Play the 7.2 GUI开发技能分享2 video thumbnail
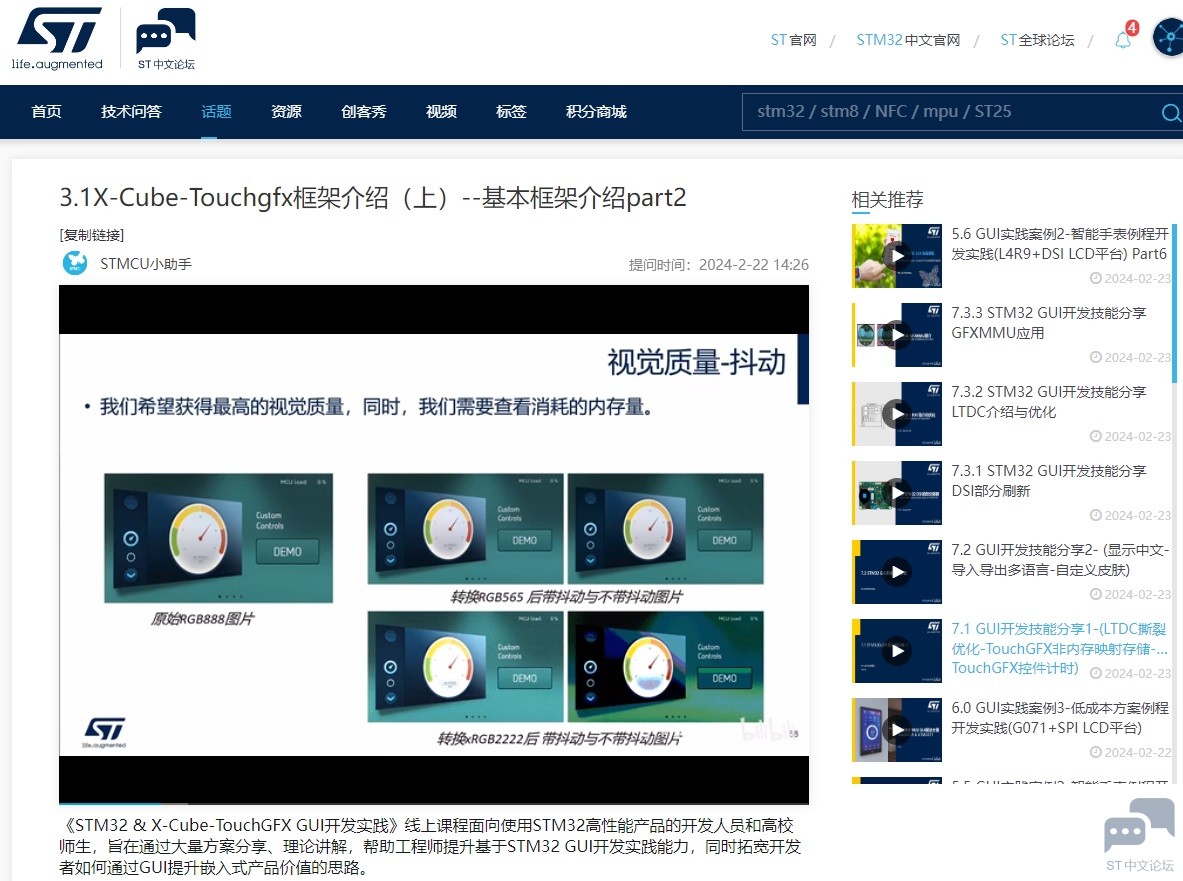This screenshot has height=881, width=1183. [896, 572]
